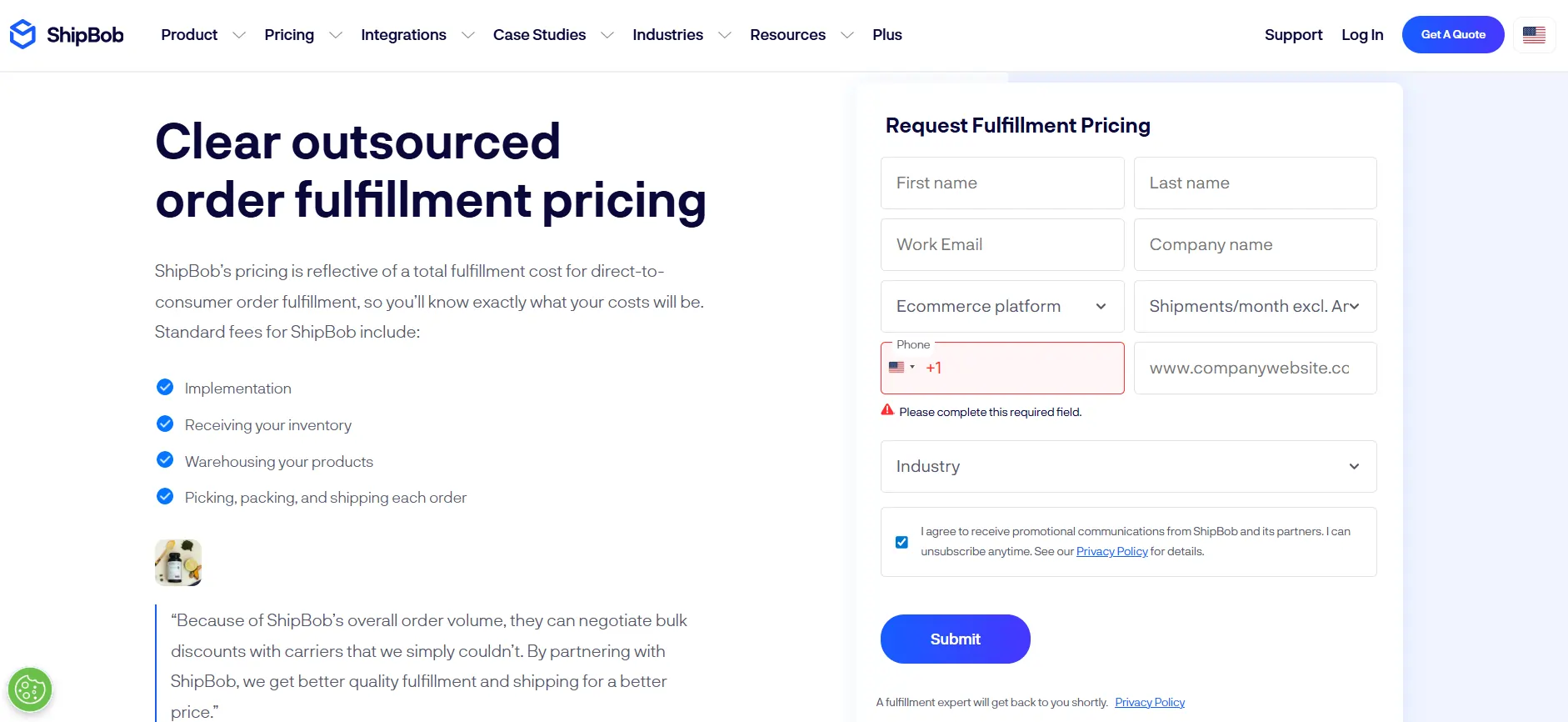This screenshot has width=1568, height=722.
Task: Open the green cookie preferences icon
Action: click(x=30, y=689)
